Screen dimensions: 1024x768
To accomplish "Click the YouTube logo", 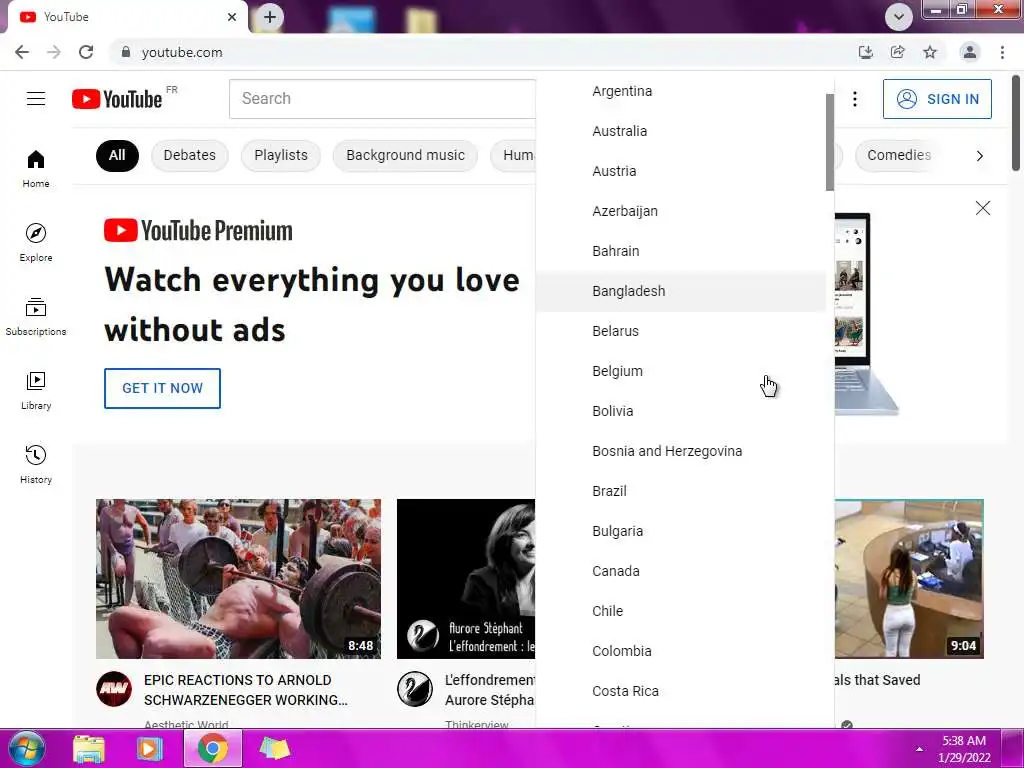I will pos(117,99).
